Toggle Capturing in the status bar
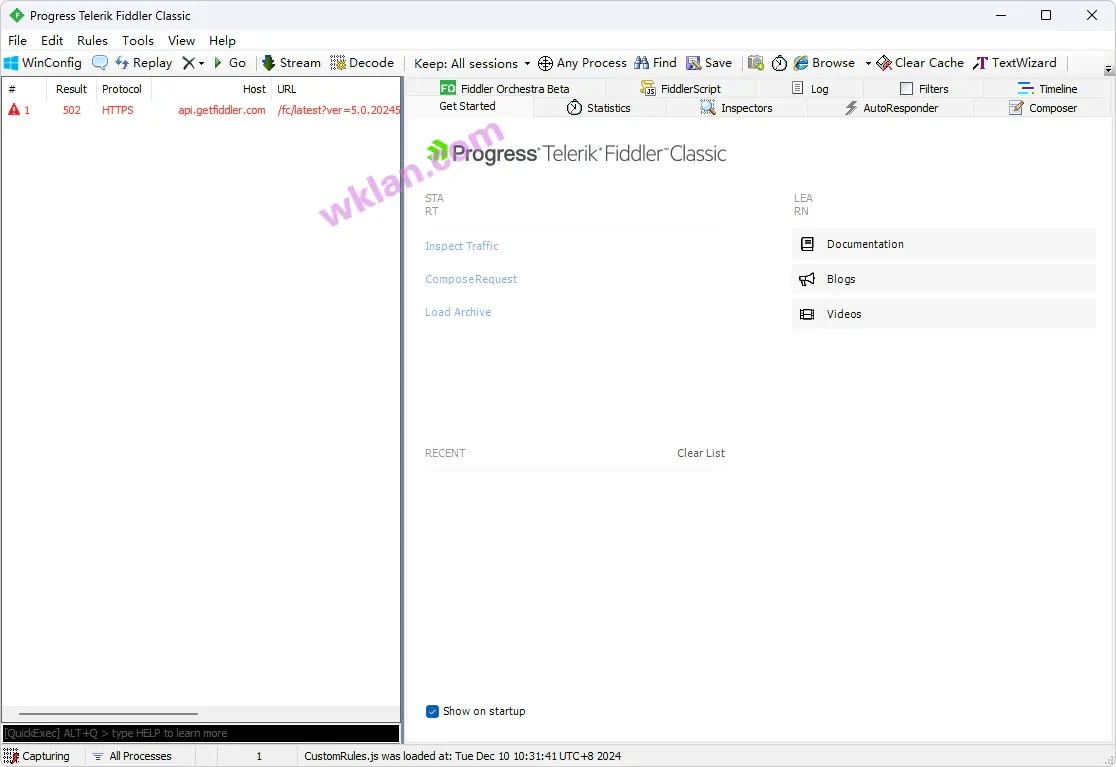 tap(36, 756)
